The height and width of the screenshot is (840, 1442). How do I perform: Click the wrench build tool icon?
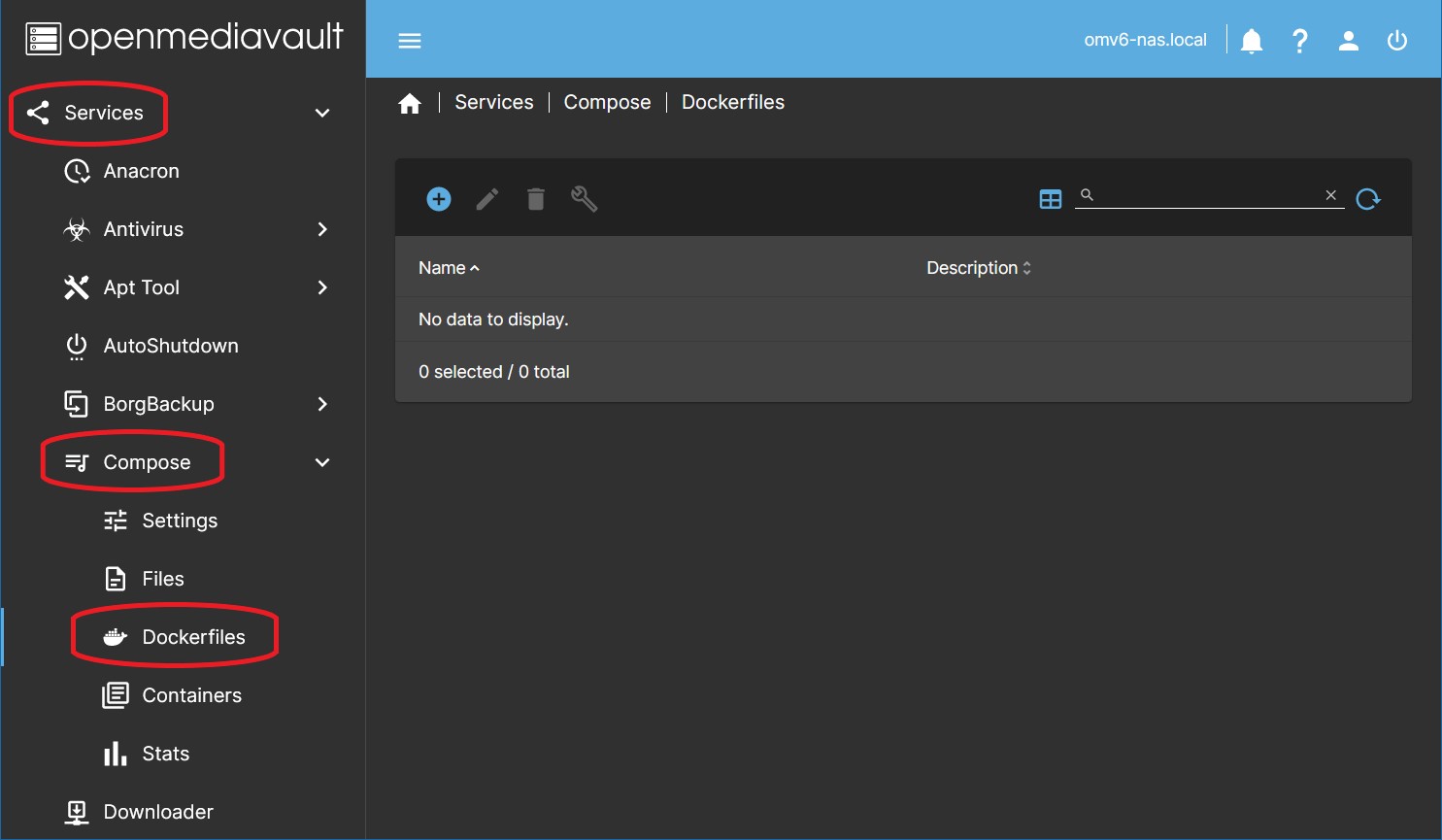tap(584, 199)
